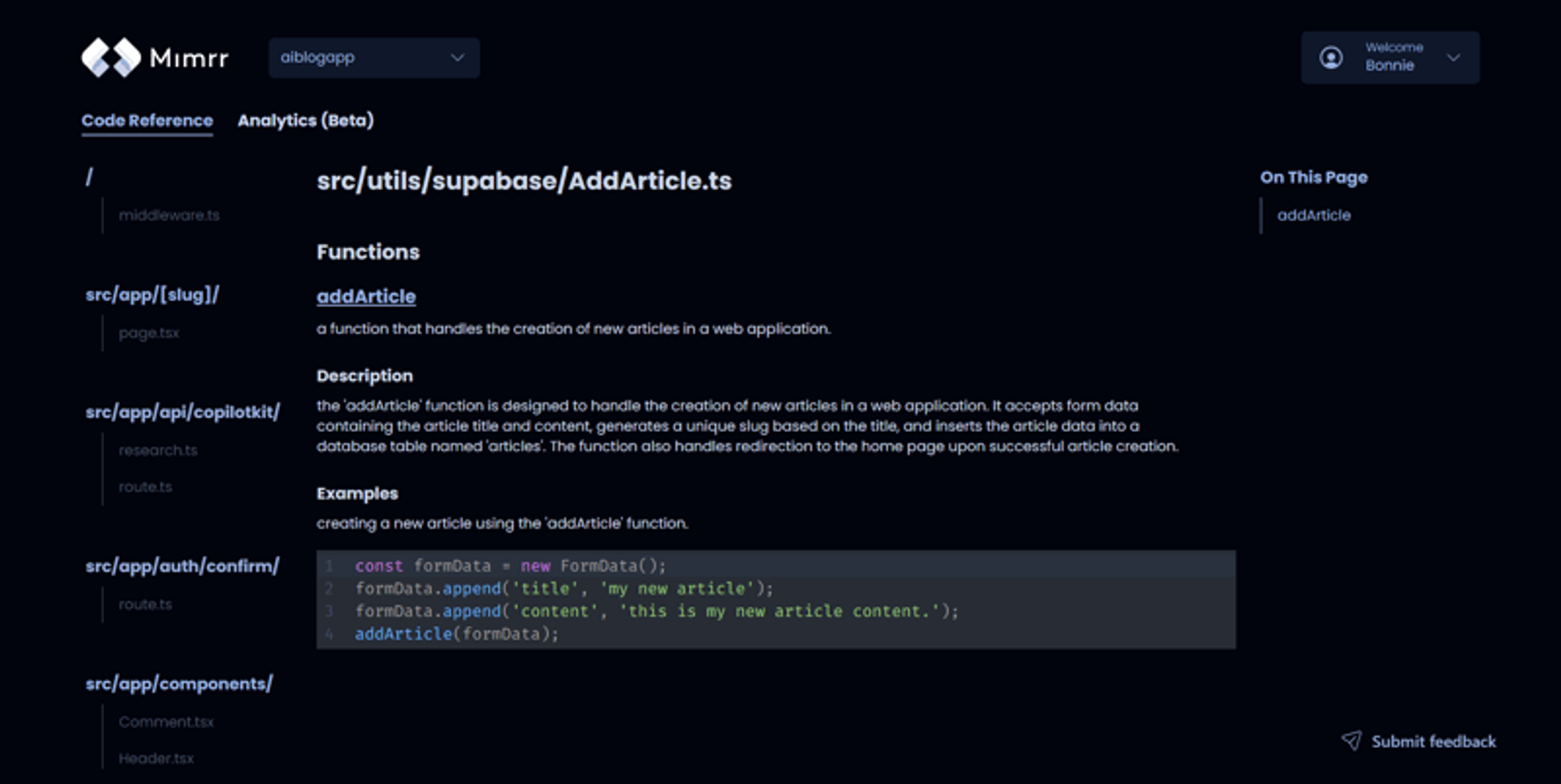
Task: Open the Analytics (Beta) tab
Action: (305, 121)
